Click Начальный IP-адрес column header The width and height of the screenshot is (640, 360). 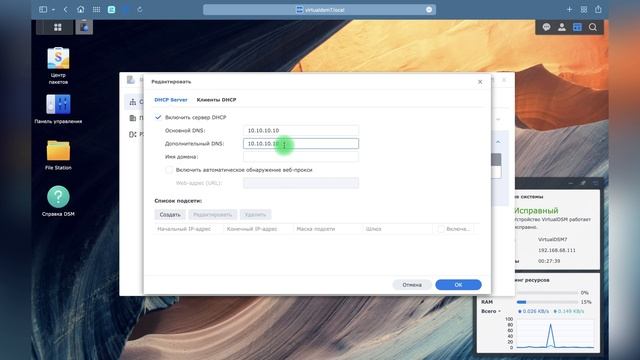184,229
